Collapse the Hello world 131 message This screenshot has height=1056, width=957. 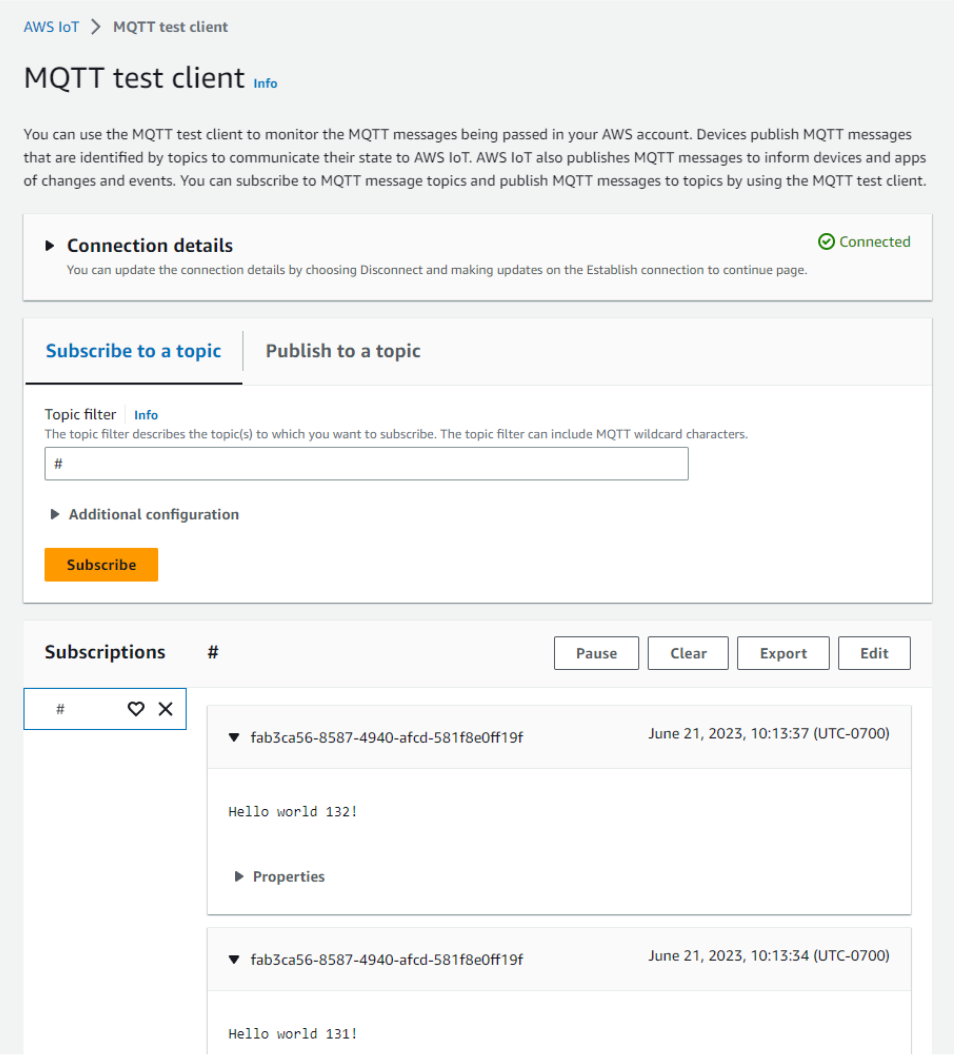234,960
